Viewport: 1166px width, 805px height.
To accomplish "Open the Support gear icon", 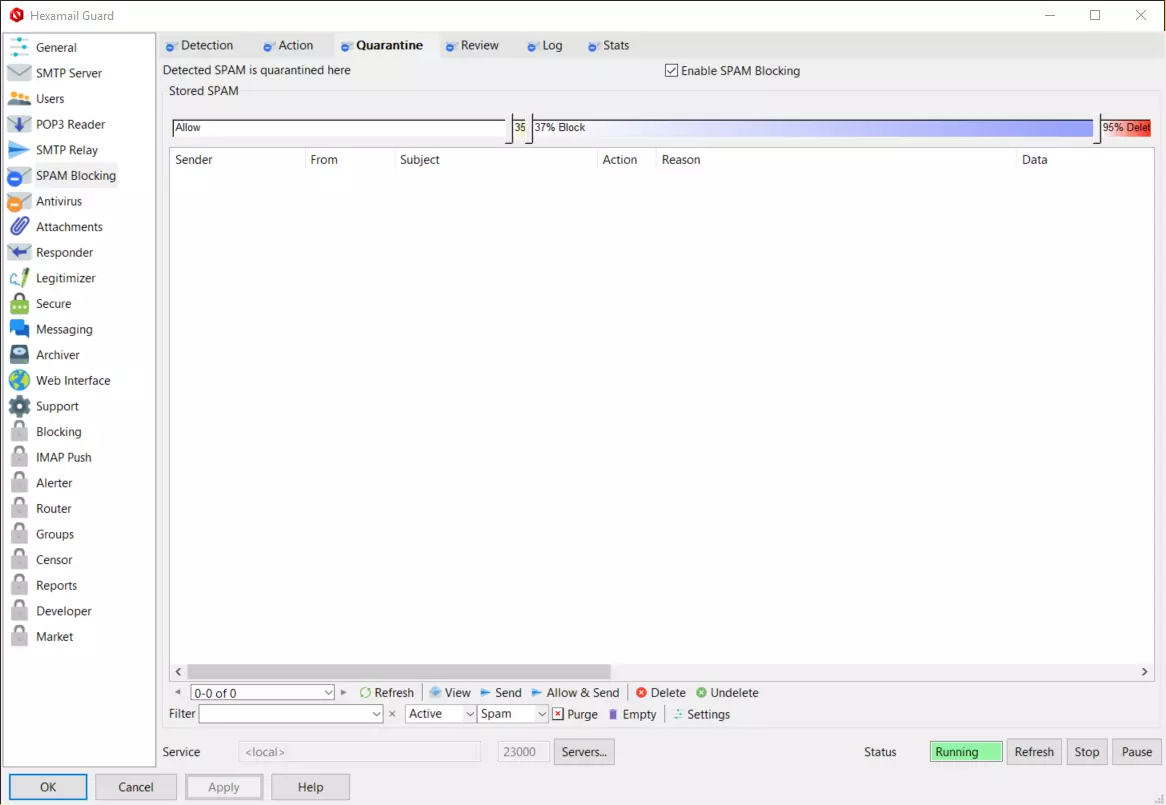I will point(19,406).
